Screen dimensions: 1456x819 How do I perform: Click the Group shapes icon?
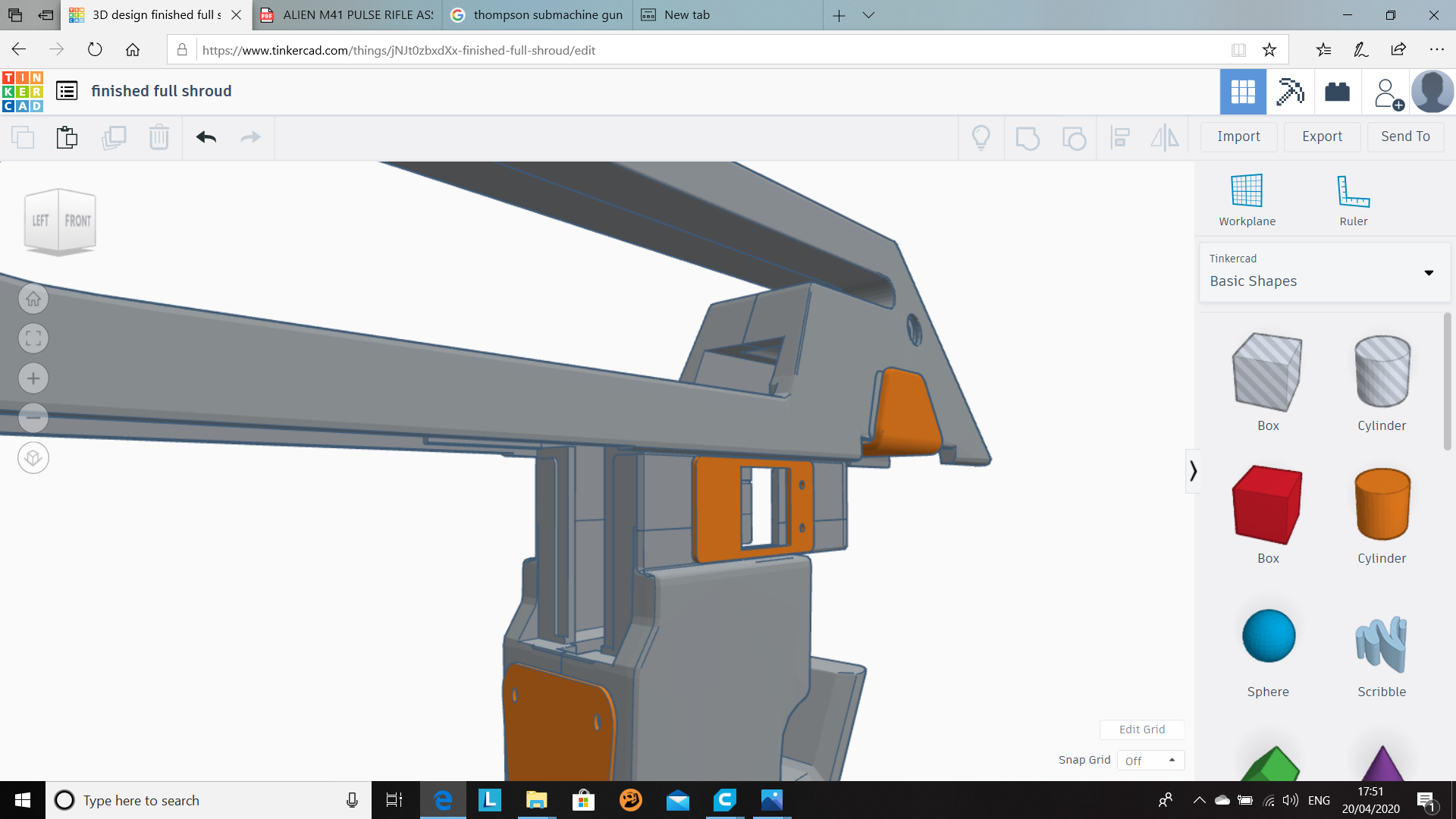tap(1028, 138)
